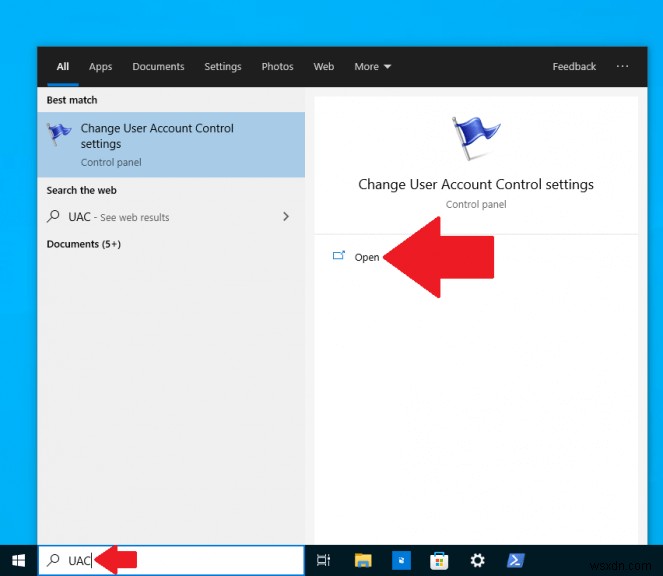Viewport: 663px width, 576px height.
Task: Click the UAC web result magnifier icon
Action: tap(53, 216)
